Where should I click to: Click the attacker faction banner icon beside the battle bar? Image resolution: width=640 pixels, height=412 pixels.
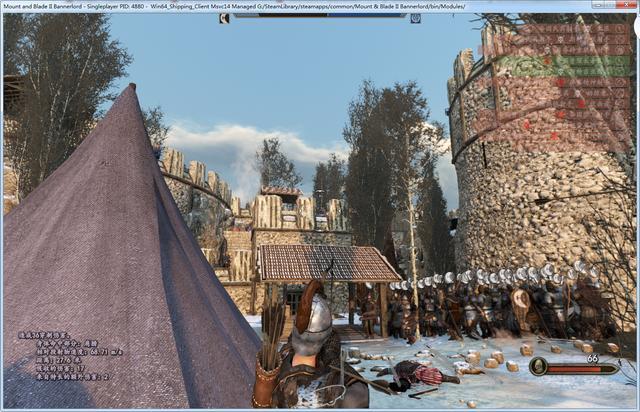(224, 18)
